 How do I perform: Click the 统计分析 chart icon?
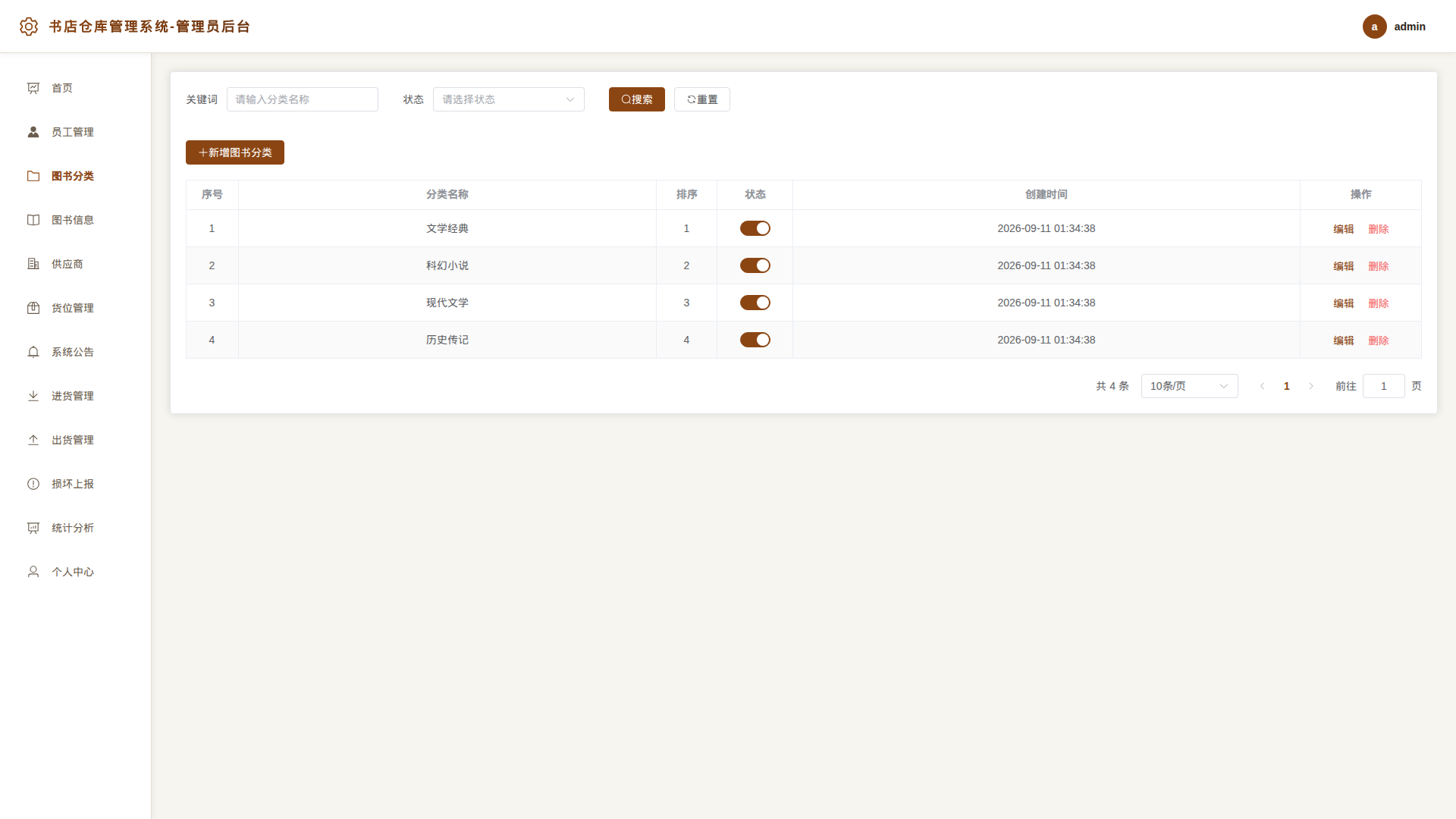pyautogui.click(x=33, y=528)
